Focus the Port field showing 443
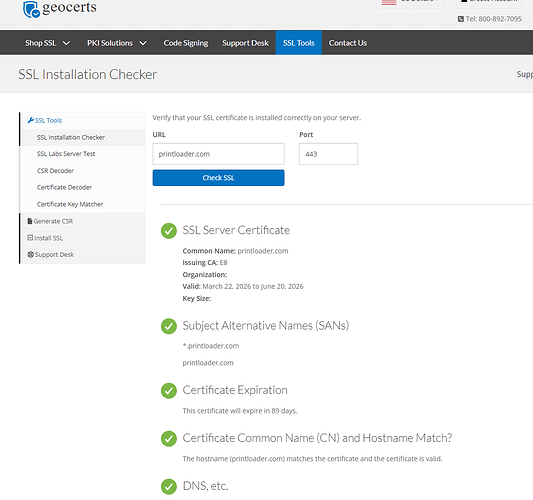 (328, 154)
